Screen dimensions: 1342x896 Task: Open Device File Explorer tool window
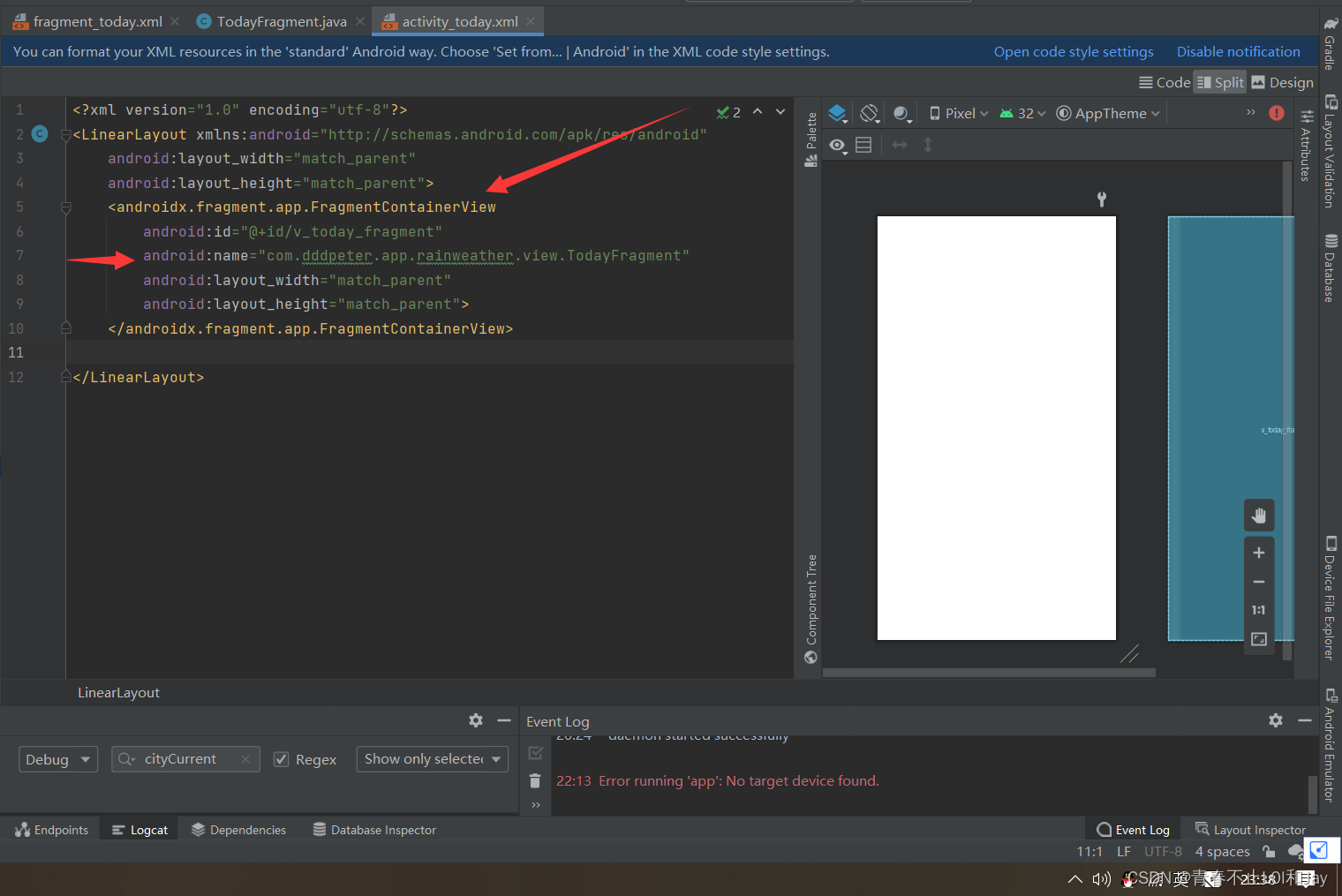coord(1330,598)
